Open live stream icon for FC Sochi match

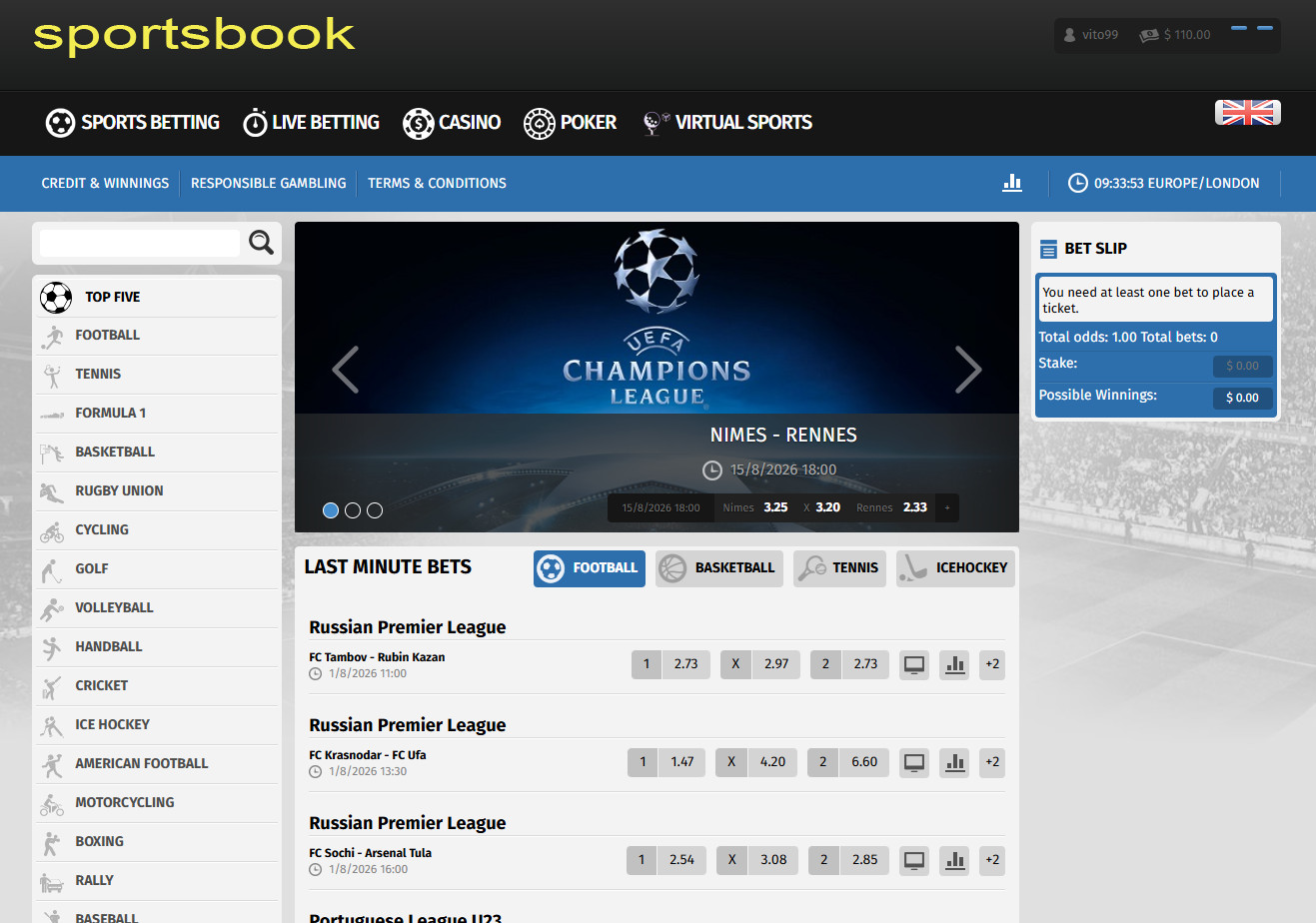[x=914, y=860]
